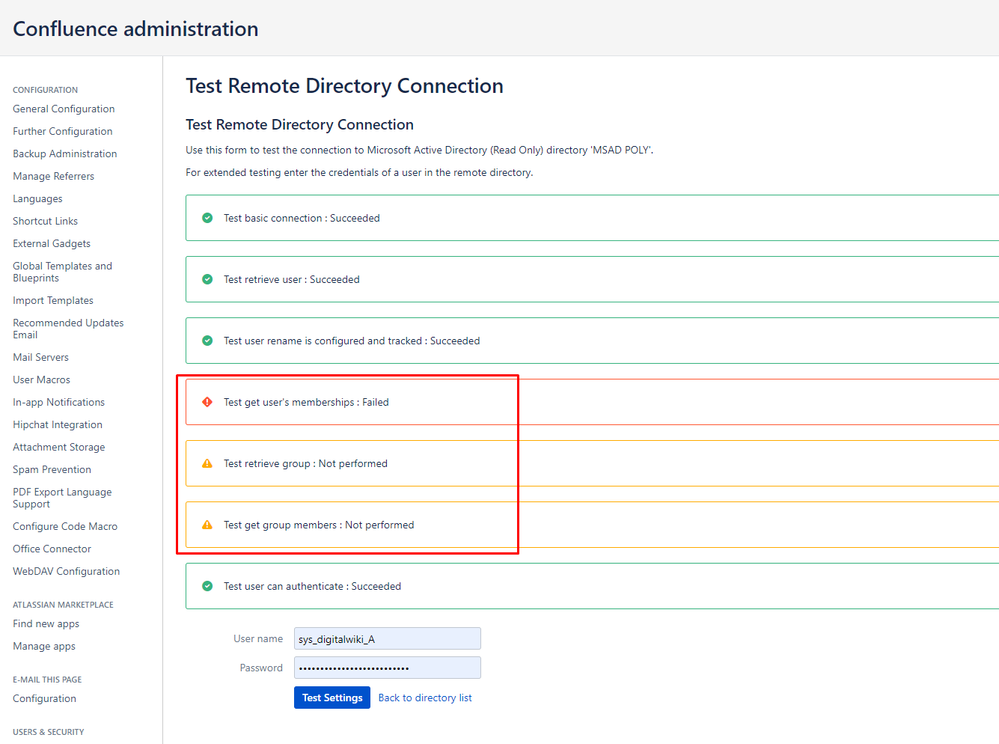Viewport: 999px width, 744px height.
Task: Select Manage Referrers in the sidebar
Action: point(54,176)
